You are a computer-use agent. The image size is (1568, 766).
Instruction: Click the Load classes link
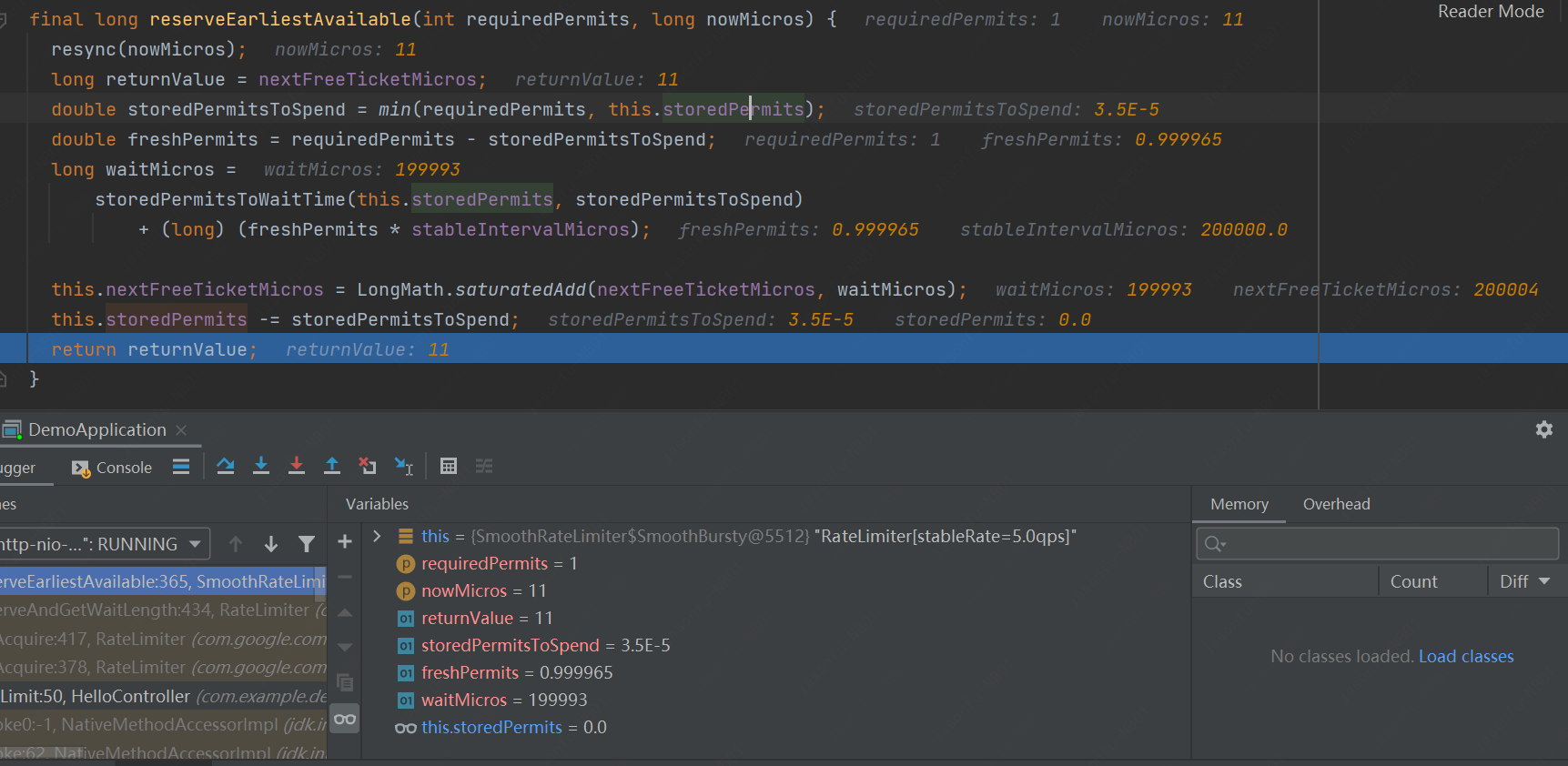click(1465, 656)
